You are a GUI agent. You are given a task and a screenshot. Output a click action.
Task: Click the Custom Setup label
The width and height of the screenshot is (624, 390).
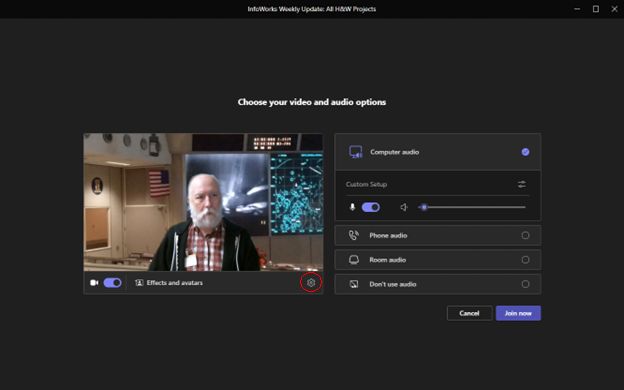[366, 184]
